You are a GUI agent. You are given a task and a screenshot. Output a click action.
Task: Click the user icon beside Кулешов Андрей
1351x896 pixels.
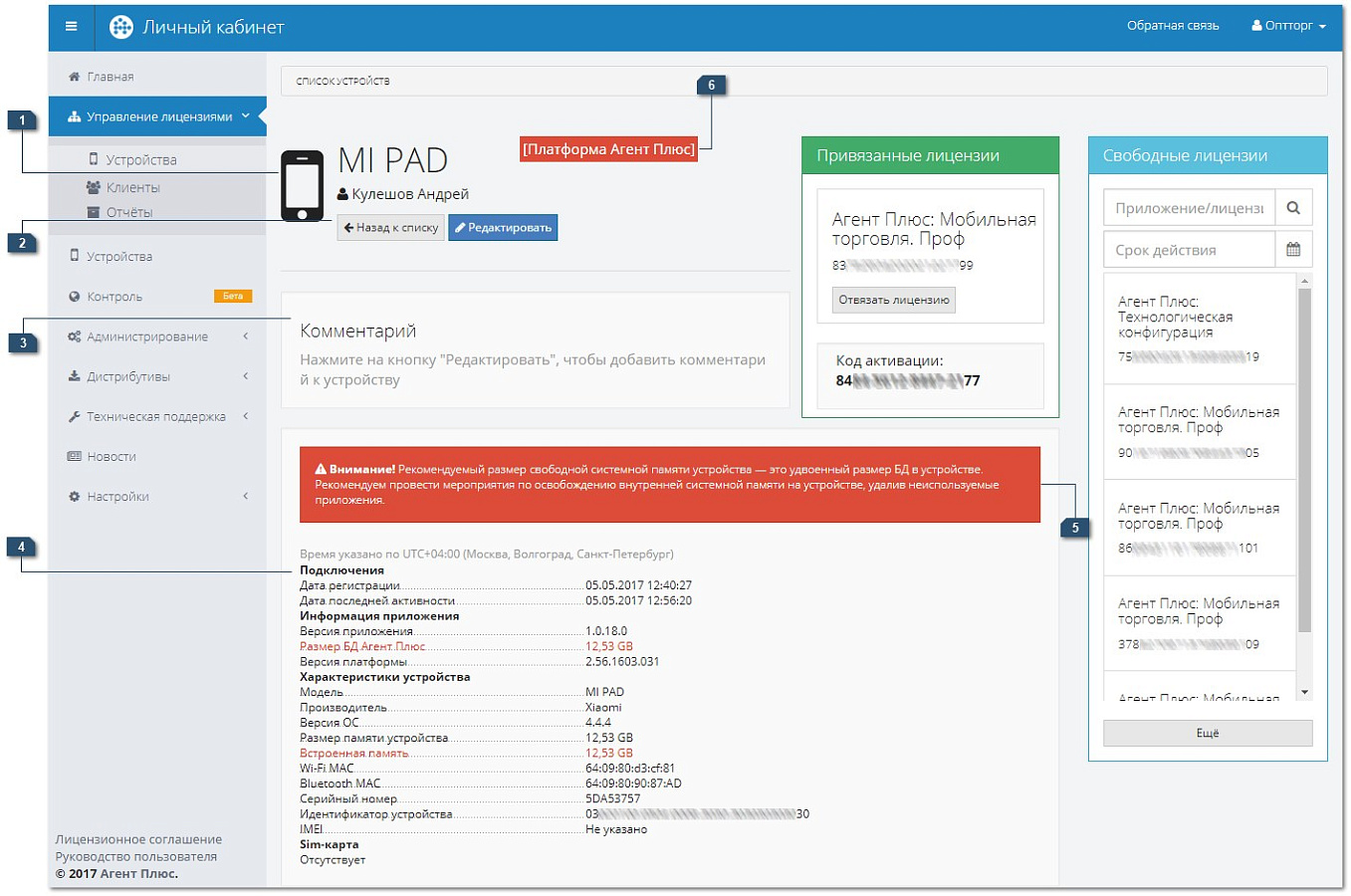point(342,194)
